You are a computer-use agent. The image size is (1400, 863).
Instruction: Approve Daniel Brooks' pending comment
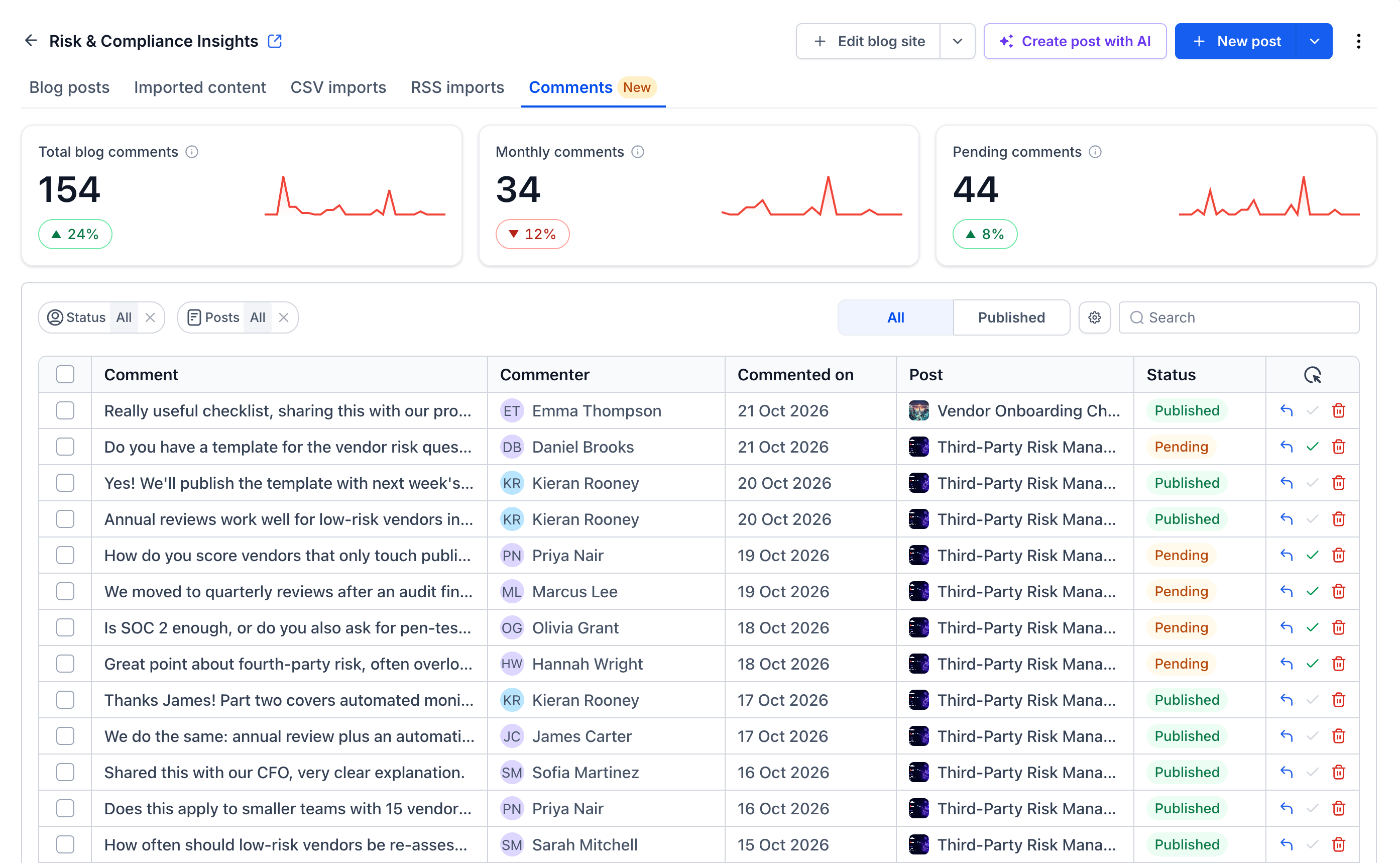(1313, 447)
